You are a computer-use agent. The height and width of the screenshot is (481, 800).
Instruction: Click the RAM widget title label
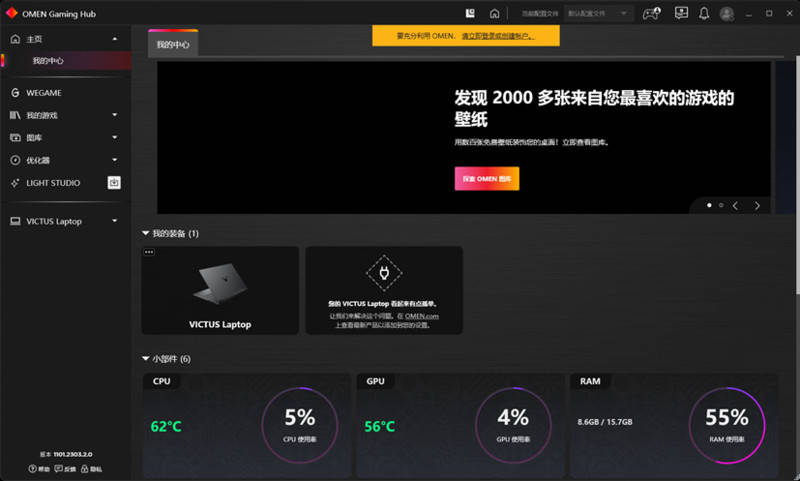590,381
